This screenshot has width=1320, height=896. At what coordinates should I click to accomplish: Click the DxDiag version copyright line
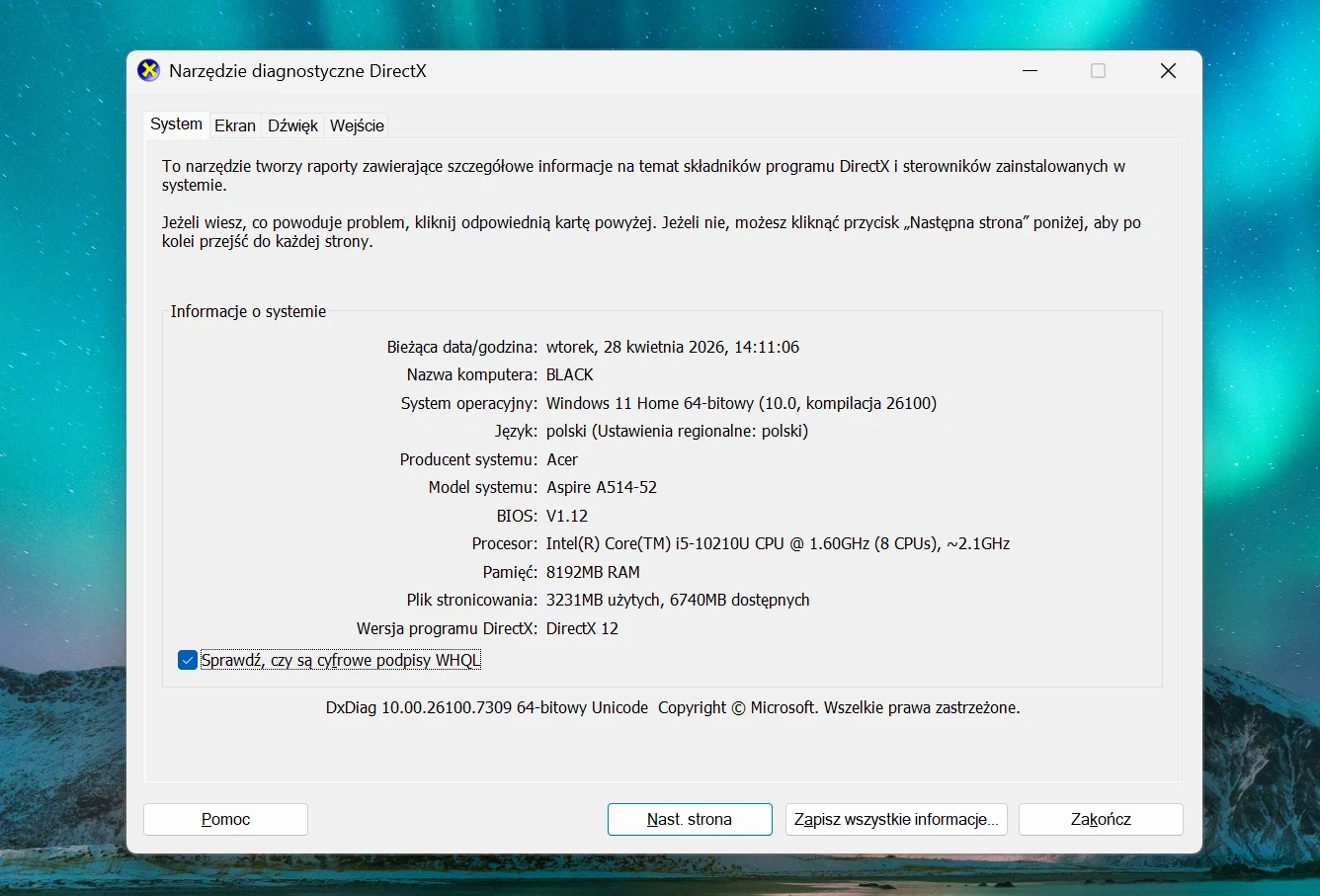673,707
